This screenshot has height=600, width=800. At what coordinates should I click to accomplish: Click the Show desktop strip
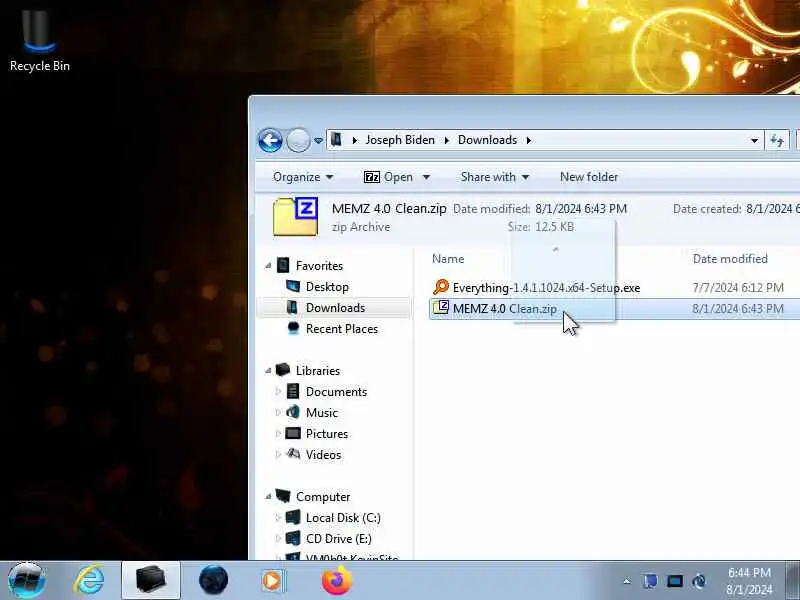pyautogui.click(x=792, y=581)
